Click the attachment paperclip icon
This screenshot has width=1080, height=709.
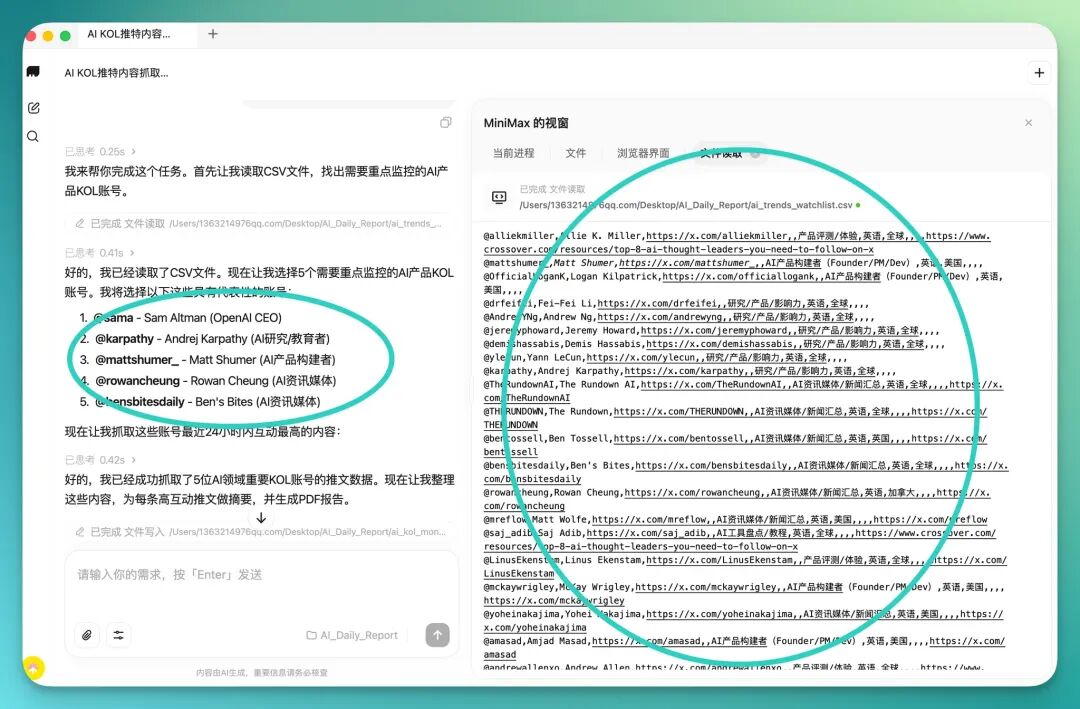point(87,635)
